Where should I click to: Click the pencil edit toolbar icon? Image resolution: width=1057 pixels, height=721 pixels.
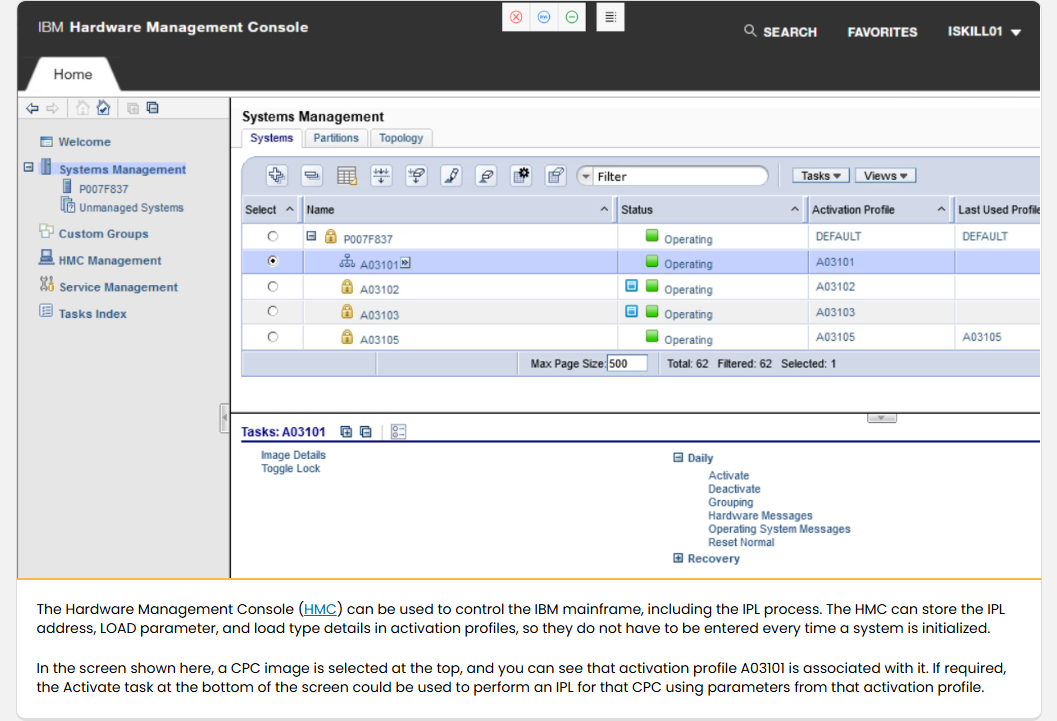point(451,176)
